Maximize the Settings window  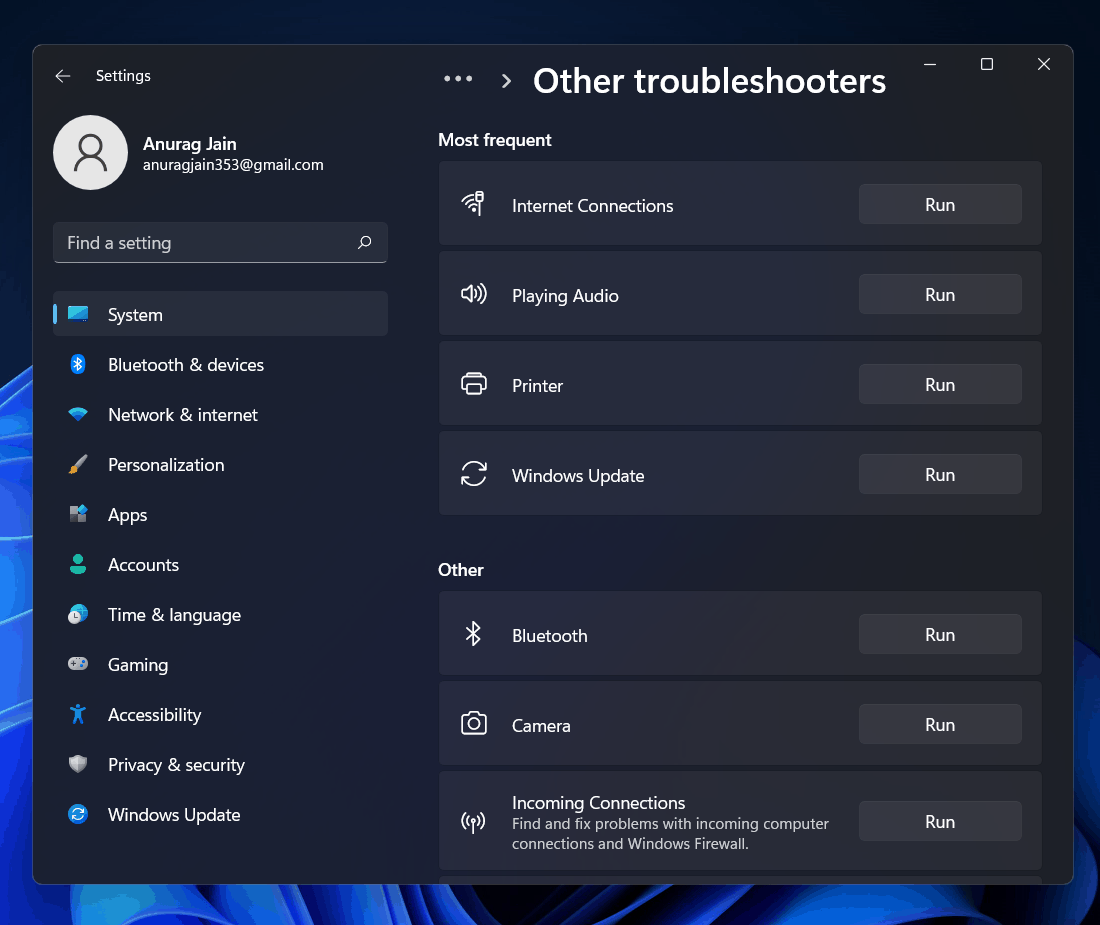986,64
